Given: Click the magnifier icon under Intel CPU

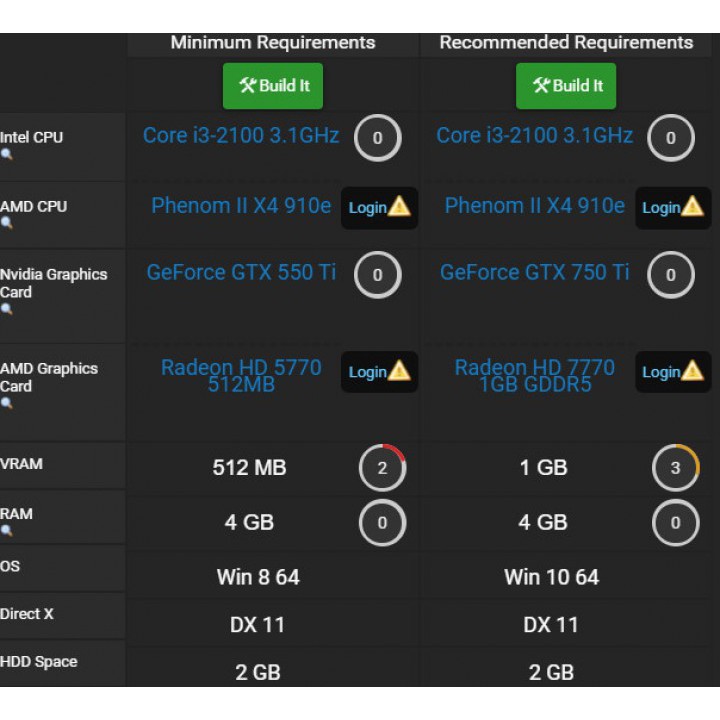Looking at the screenshot, I should [6, 155].
